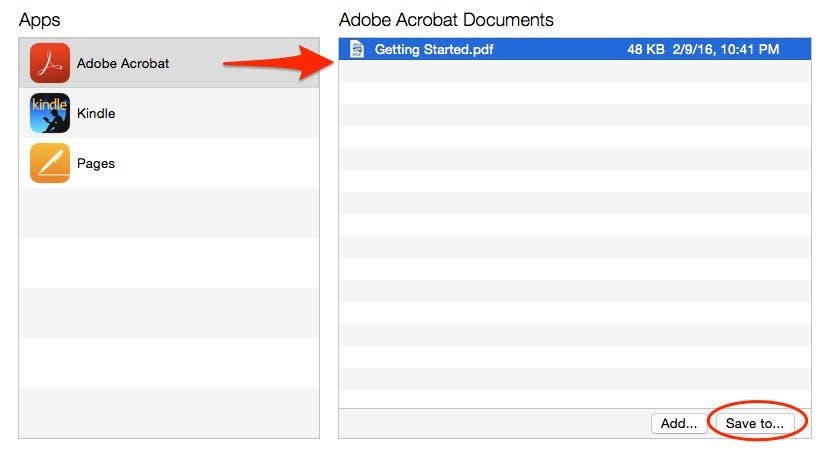This screenshot has height=449, width=825.
Task: Select Pages in the Apps list
Action: (x=96, y=163)
